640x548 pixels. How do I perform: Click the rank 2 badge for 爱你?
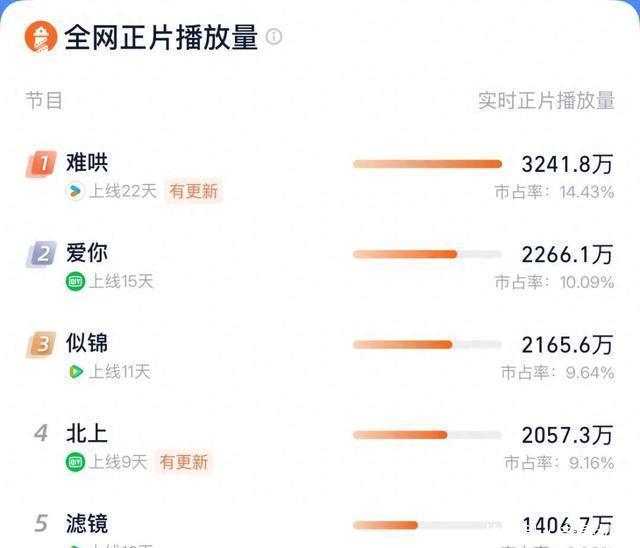(41, 254)
